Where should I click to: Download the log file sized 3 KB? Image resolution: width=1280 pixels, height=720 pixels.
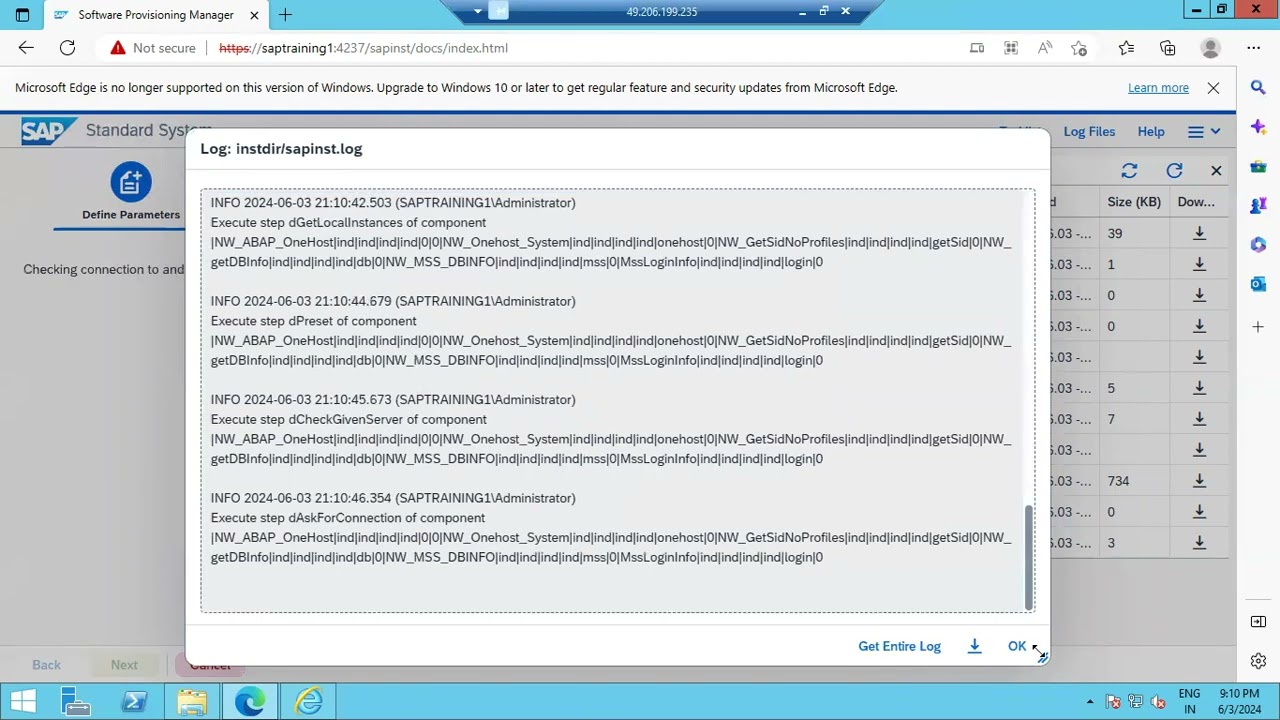tap(1199, 543)
